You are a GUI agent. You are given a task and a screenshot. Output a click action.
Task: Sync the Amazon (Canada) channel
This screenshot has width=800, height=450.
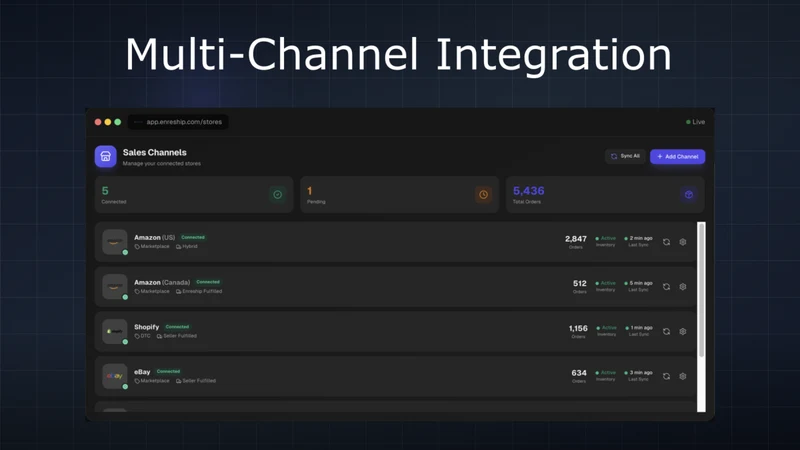(666, 287)
